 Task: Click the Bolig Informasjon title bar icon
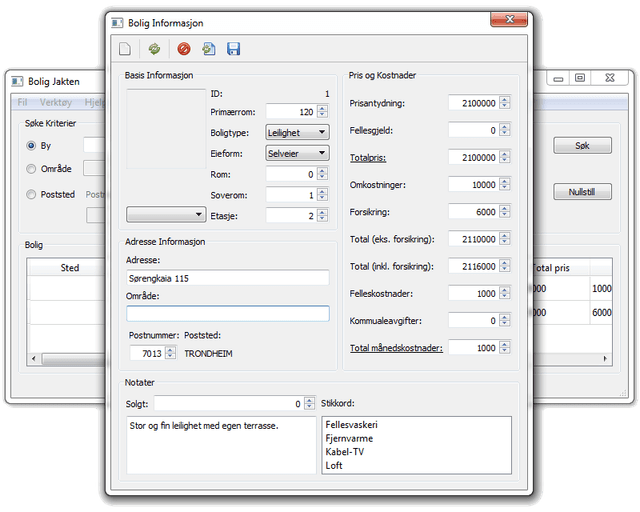pyautogui.click(x=118, y=21)
